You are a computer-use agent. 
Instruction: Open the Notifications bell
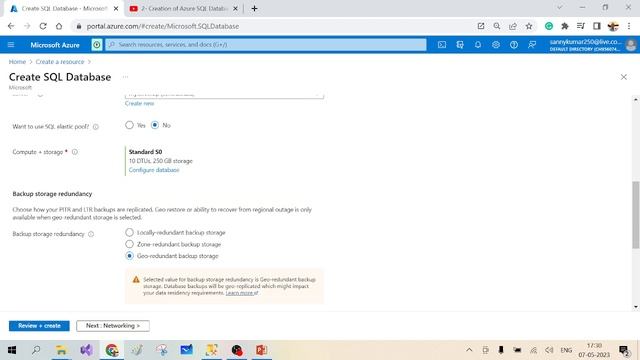478,44
